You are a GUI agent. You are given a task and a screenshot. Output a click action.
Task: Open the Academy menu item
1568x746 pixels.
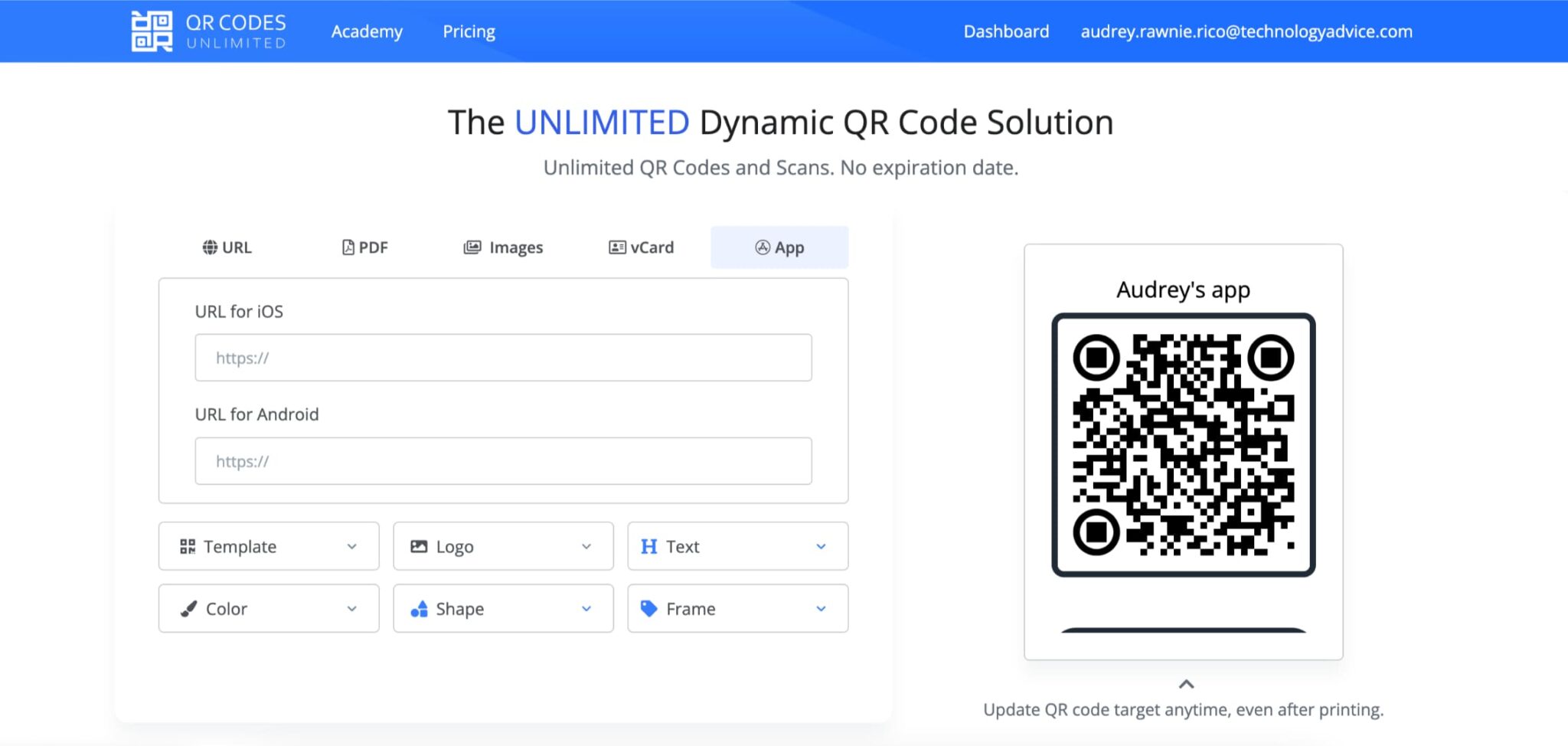(x=367, y=31)
